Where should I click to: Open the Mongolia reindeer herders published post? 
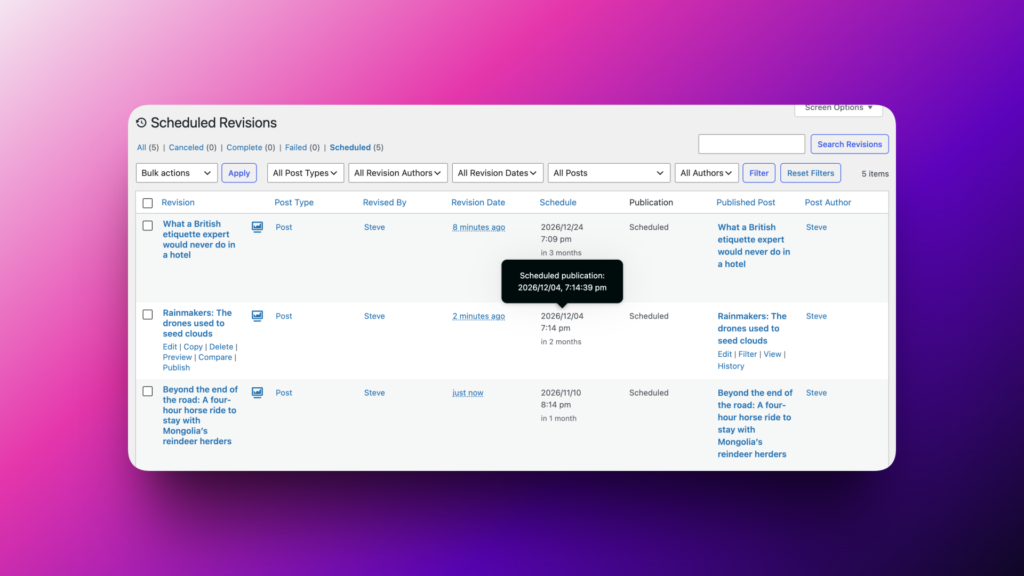[x=755, y=423]
